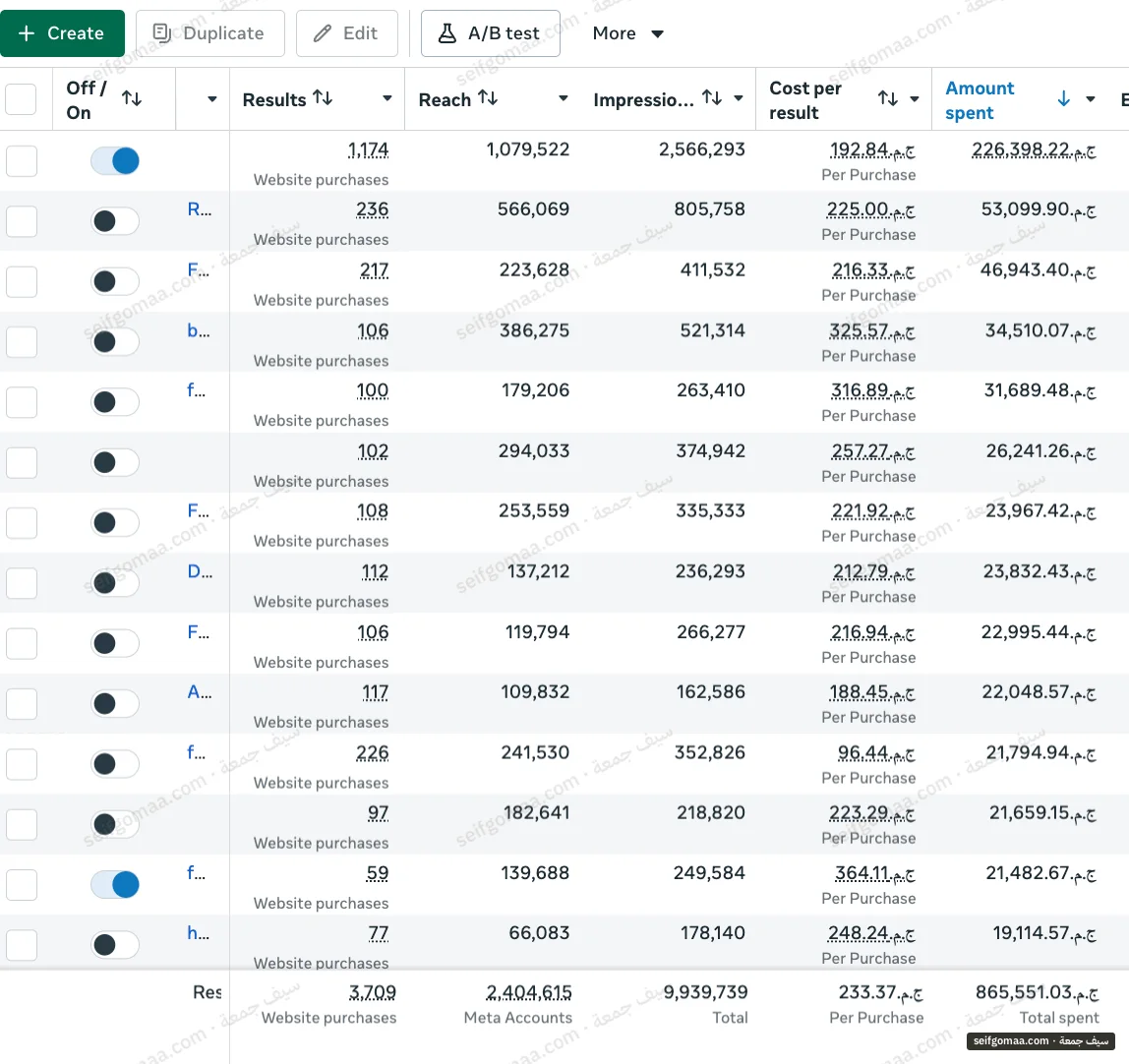Open the campaign link starting with A
The height and width of the screenshot is (1064, 1129).
click(x=200, y=692)
